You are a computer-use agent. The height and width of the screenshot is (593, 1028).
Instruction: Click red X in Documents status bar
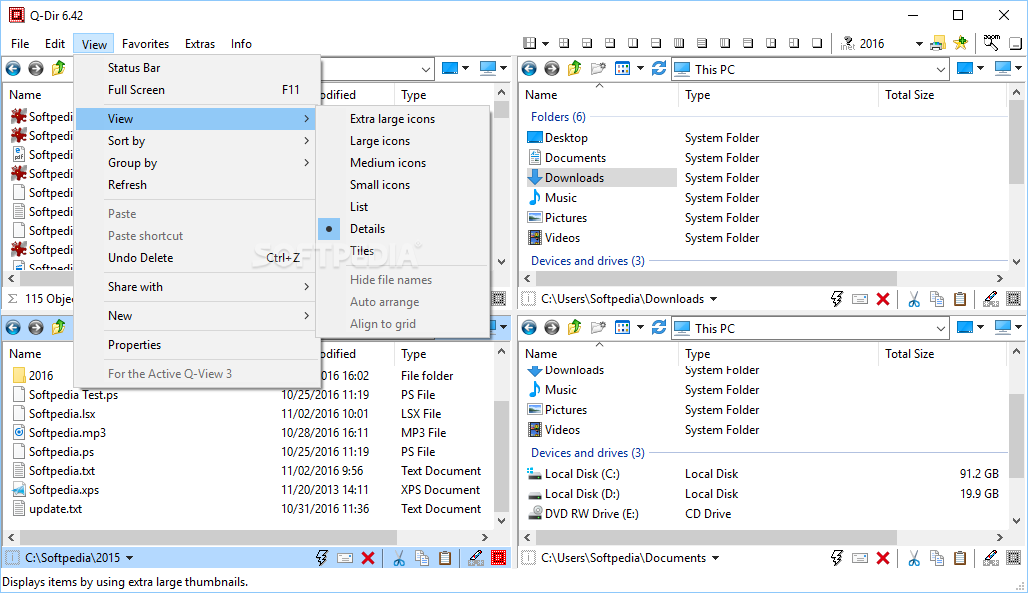tap(883, 558)
